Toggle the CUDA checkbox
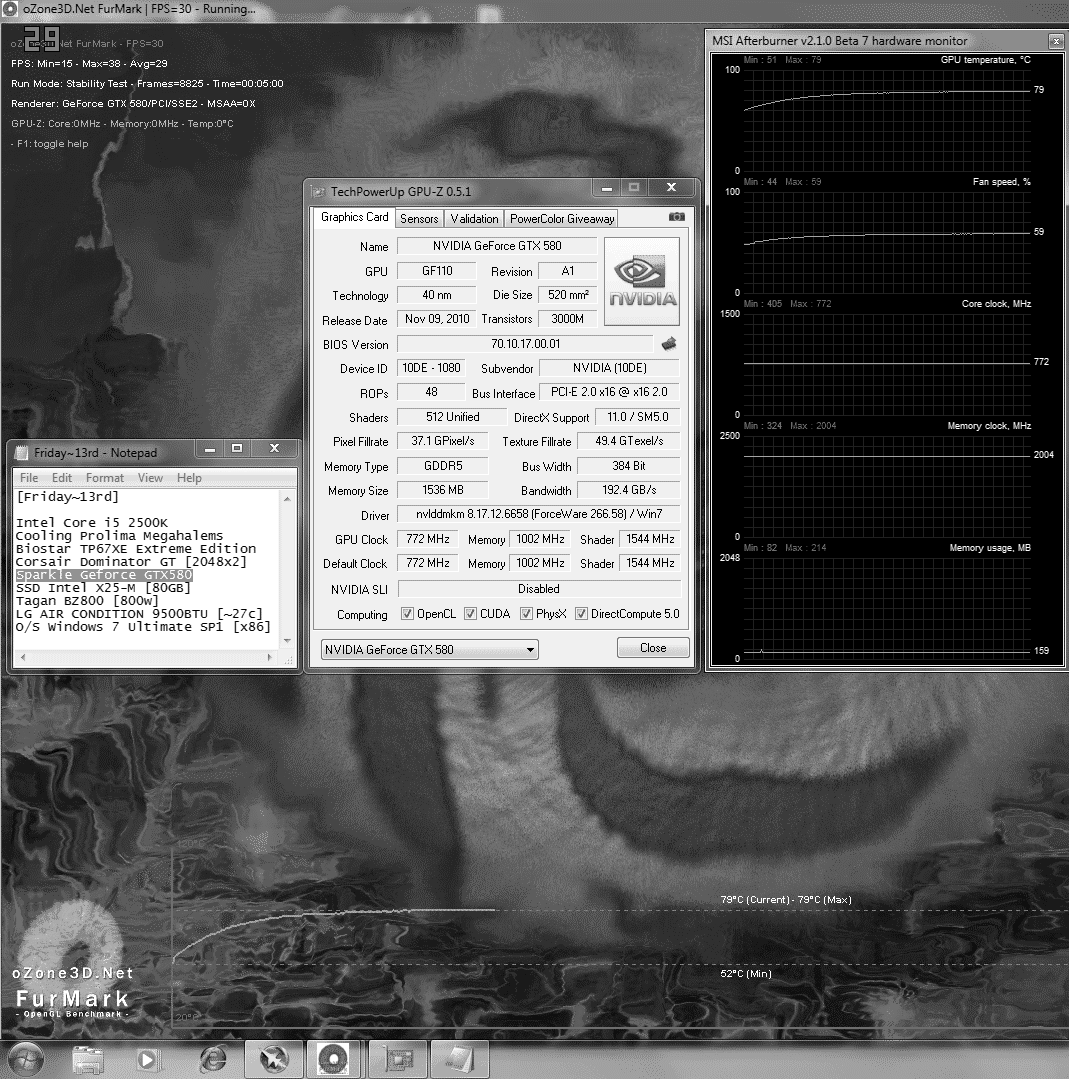This screenshot has height=1079, width=1069. tap(471, 614)
